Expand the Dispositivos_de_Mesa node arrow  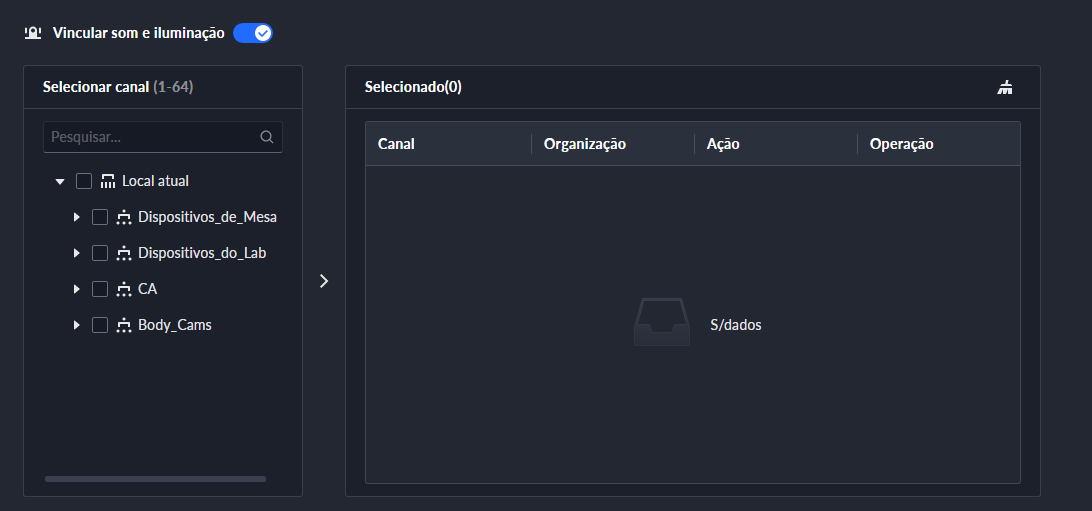76,217
